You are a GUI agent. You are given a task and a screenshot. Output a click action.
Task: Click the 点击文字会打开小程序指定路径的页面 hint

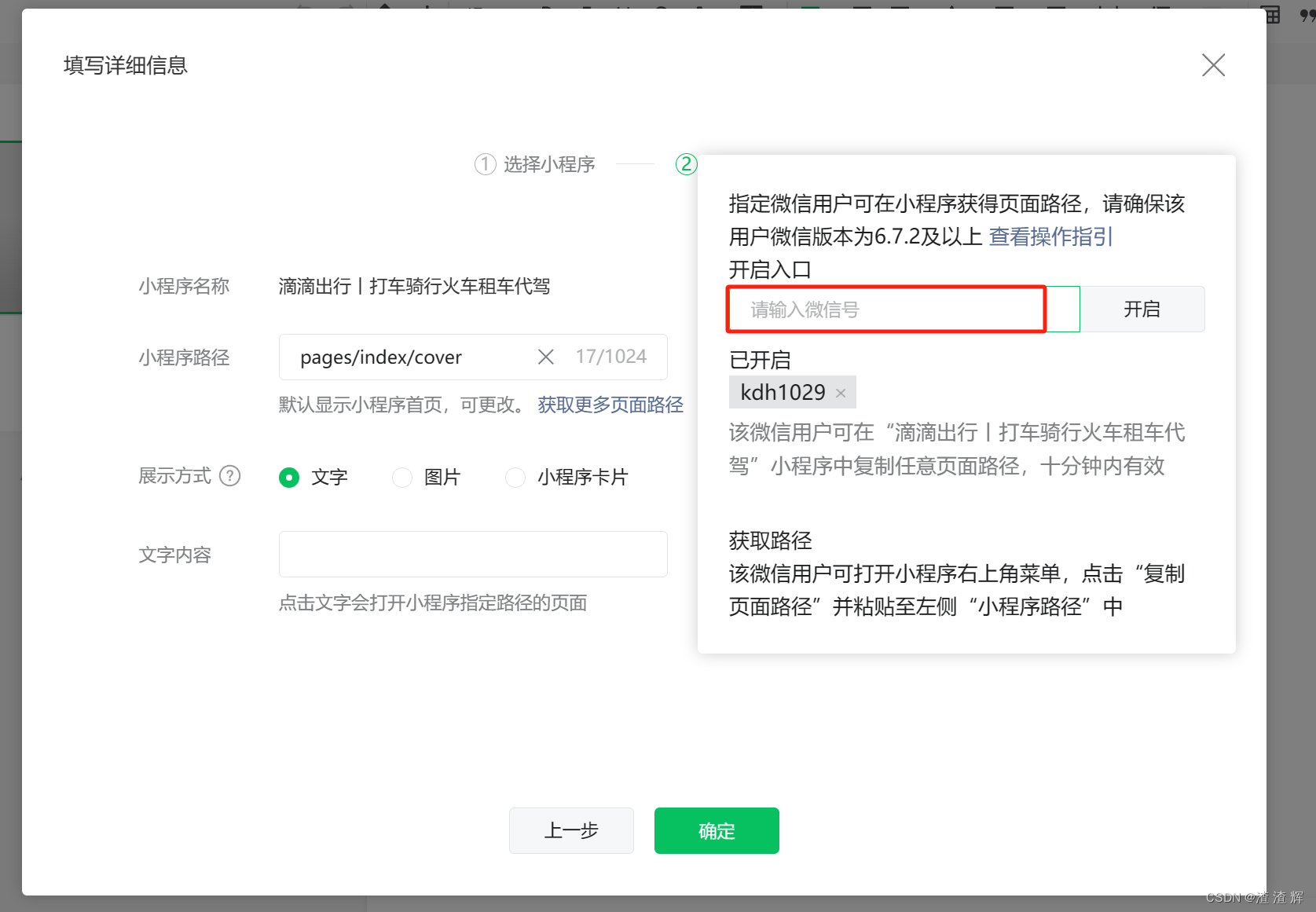(x=433, y=603)
